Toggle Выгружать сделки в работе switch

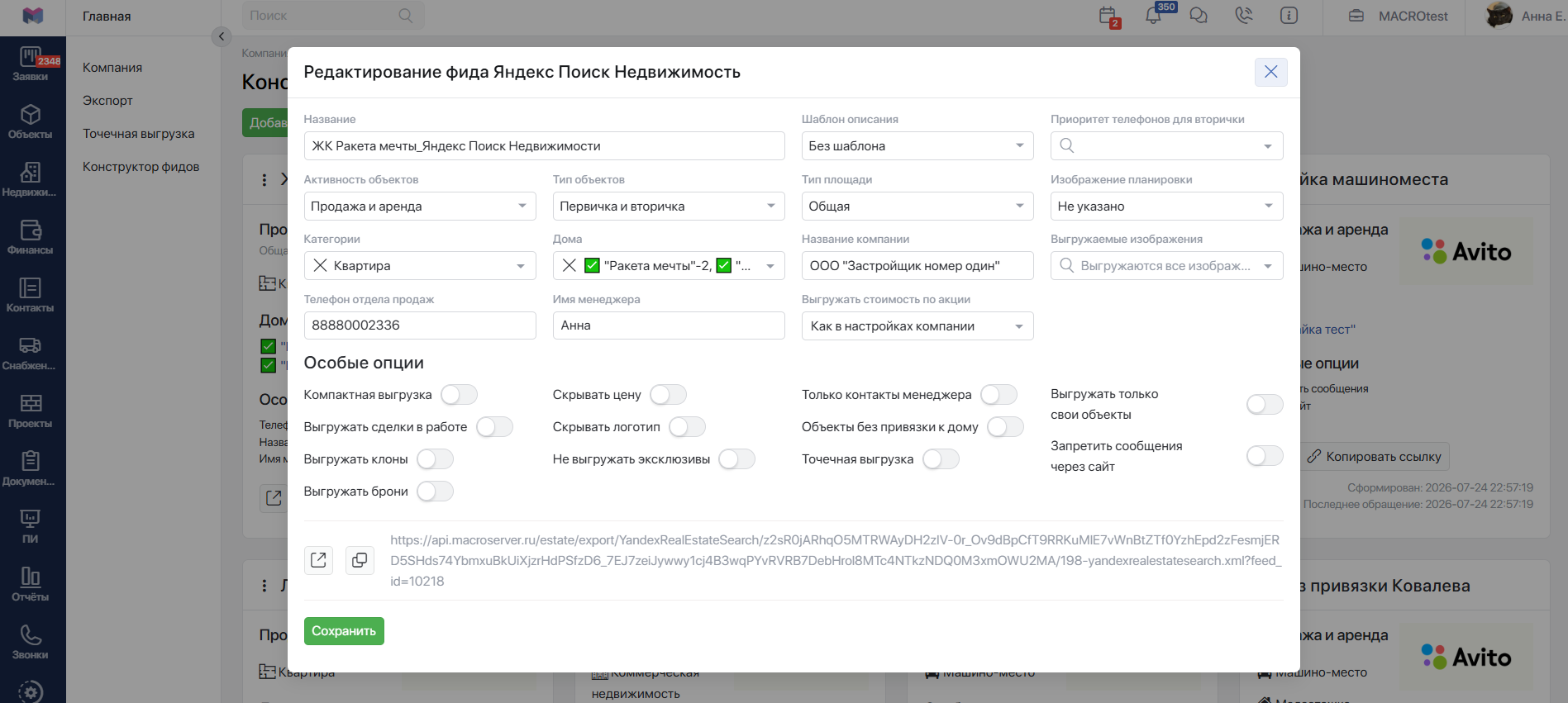click(494, 427)
